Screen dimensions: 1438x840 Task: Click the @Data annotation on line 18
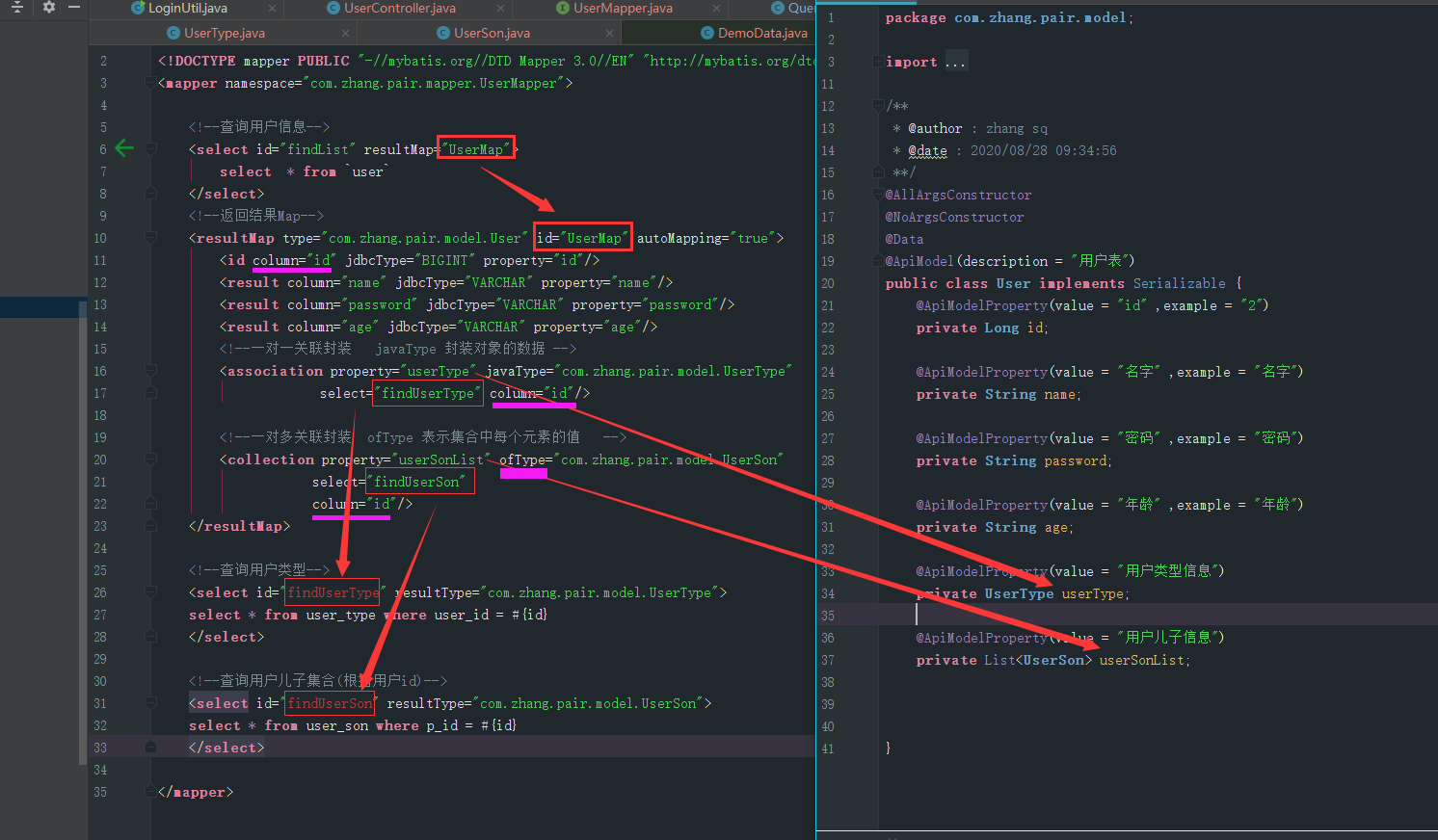(904, 239)
